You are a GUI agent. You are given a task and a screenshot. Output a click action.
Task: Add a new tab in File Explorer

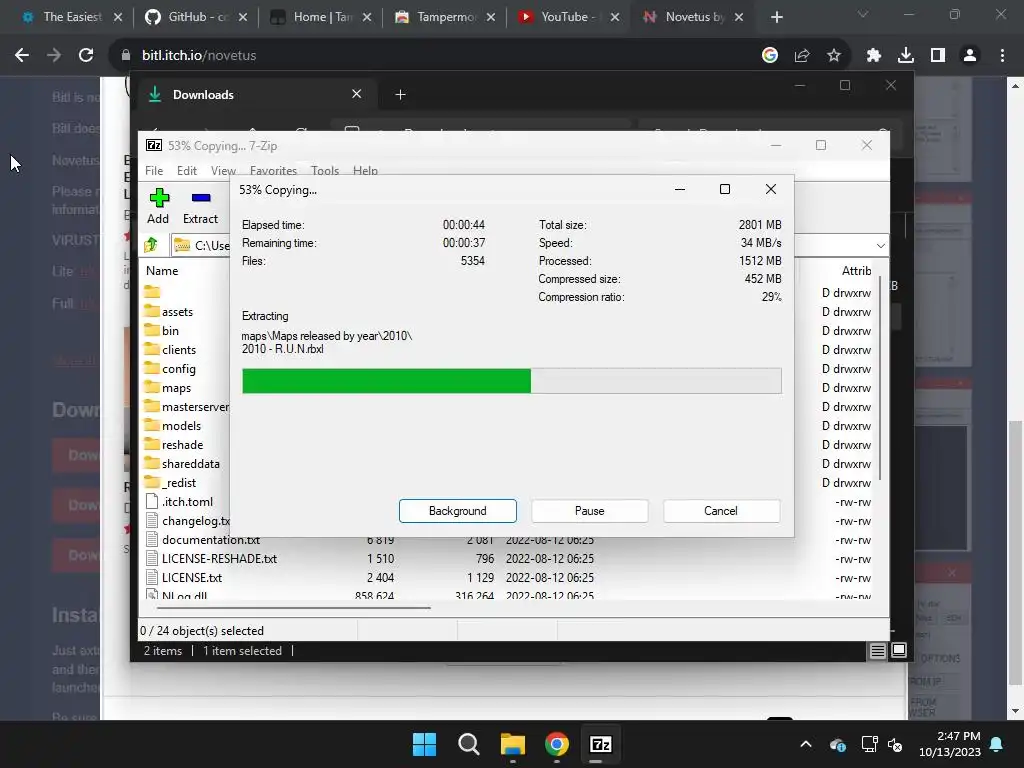pos(400,95)
